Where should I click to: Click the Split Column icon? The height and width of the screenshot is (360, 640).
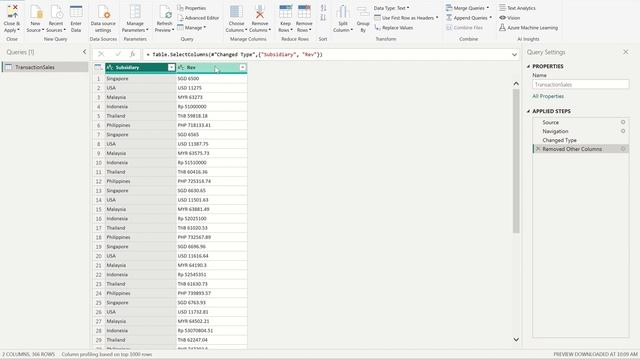[343, 12]
